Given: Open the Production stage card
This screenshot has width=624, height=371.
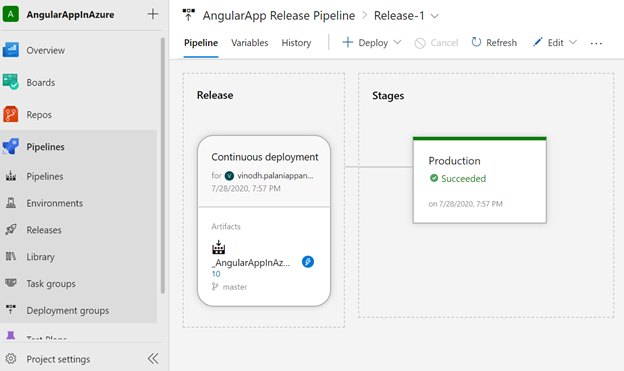Looking at the screenshot, I should pos(480,180).
